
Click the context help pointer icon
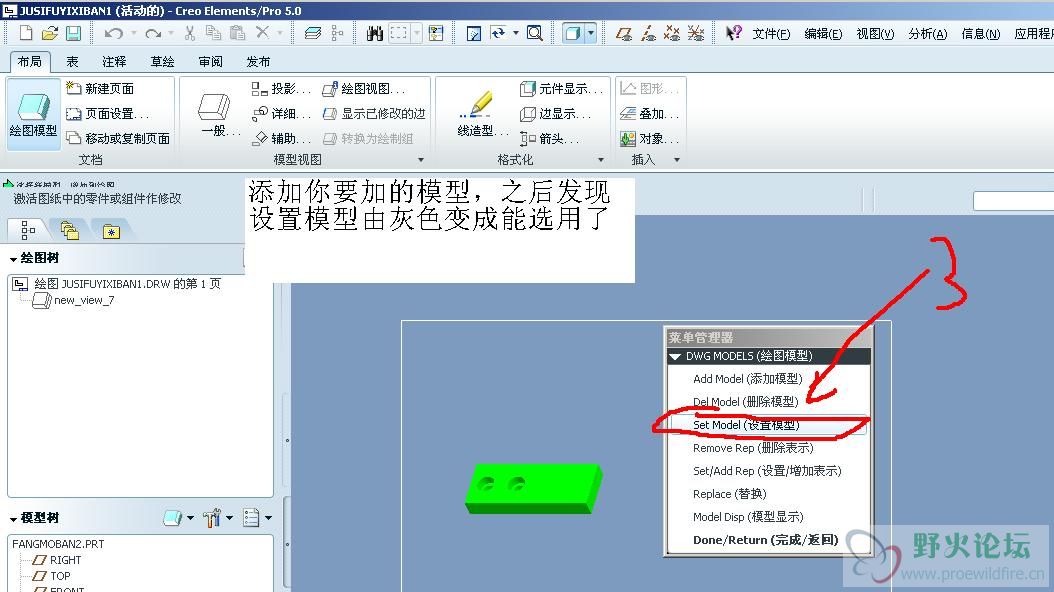coord(733,32)
